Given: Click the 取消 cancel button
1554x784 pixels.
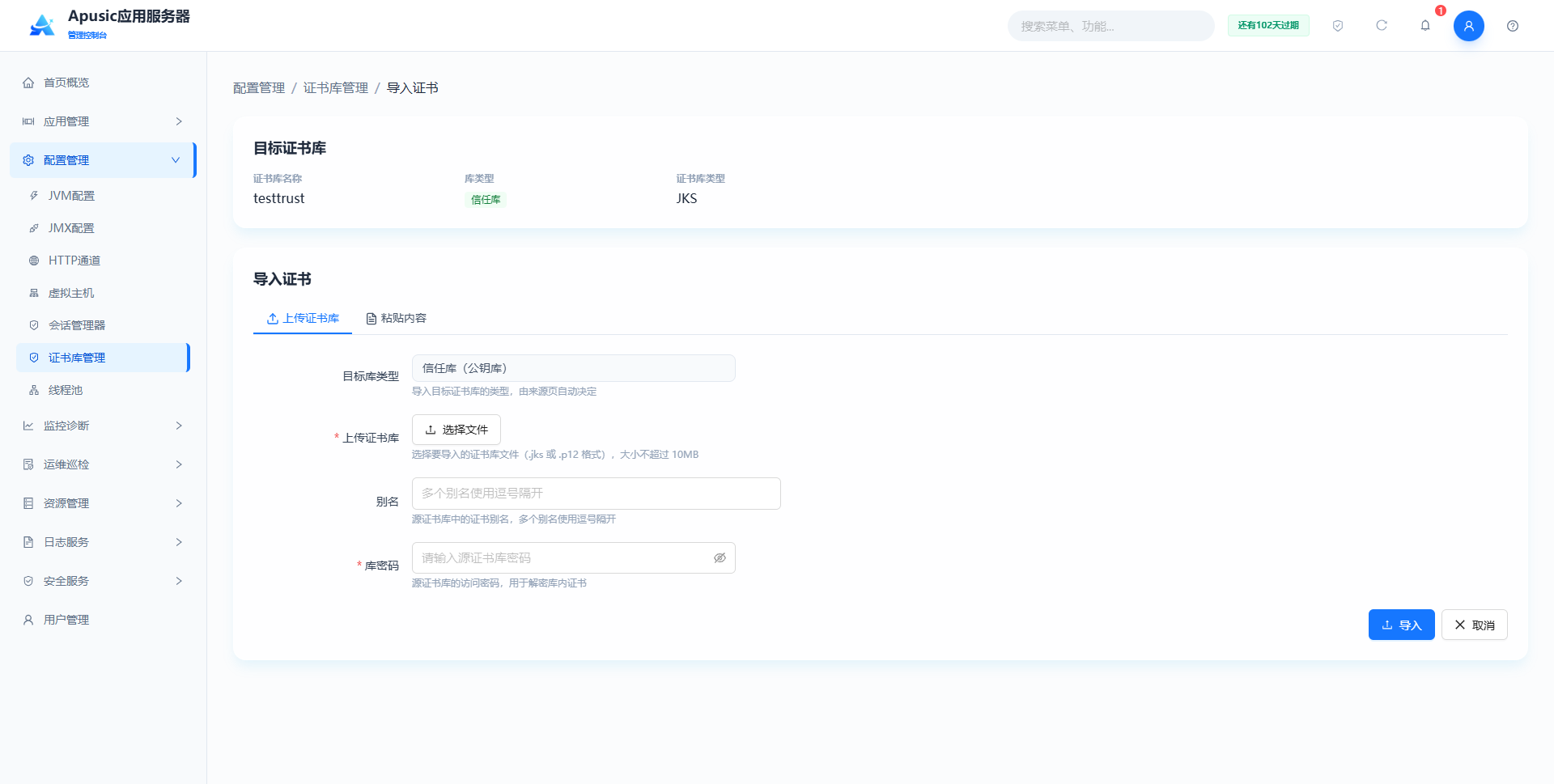Looking at the screenshot, I should [x=1474, y=625].
